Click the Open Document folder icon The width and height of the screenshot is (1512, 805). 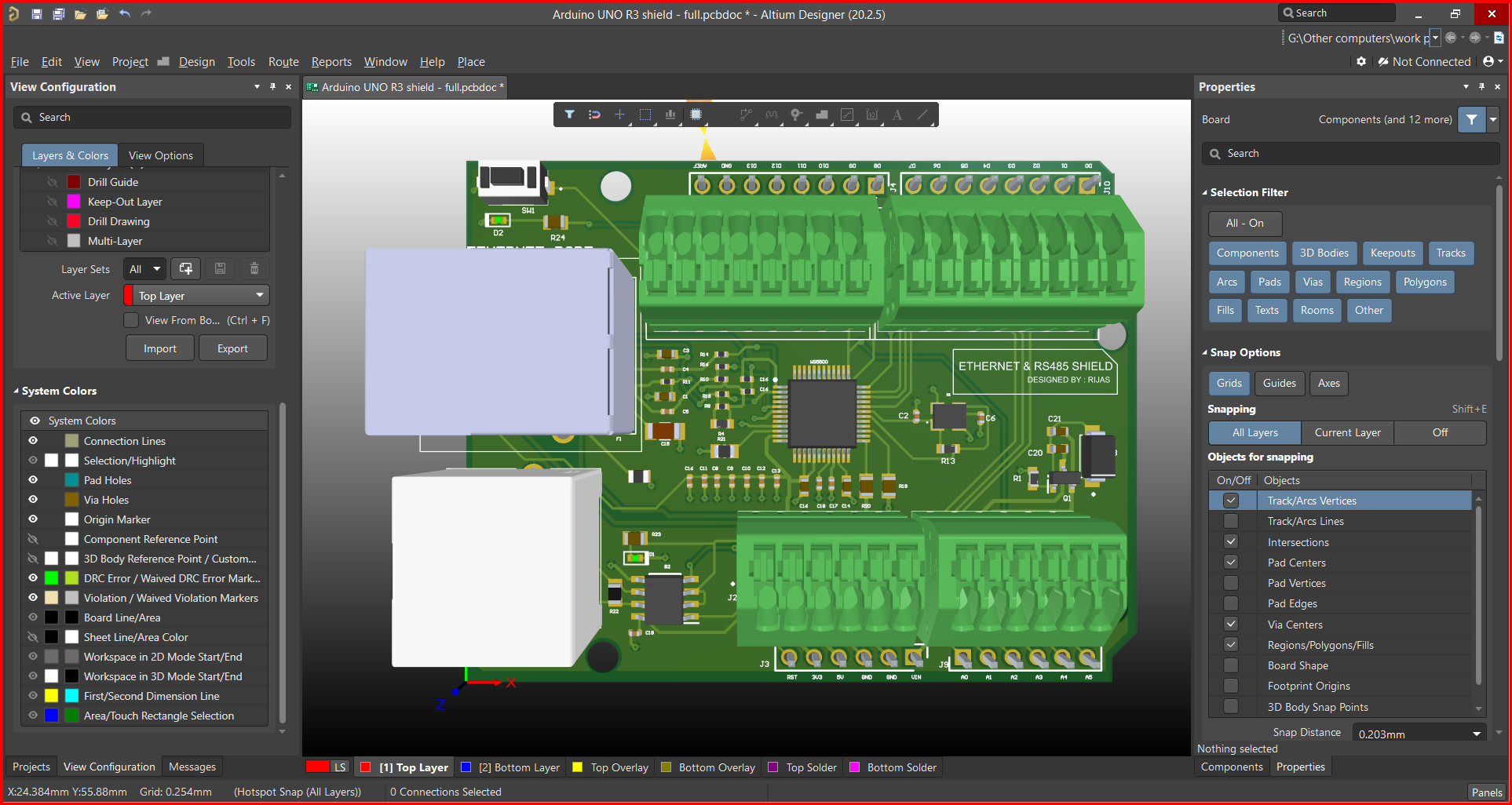80,14
